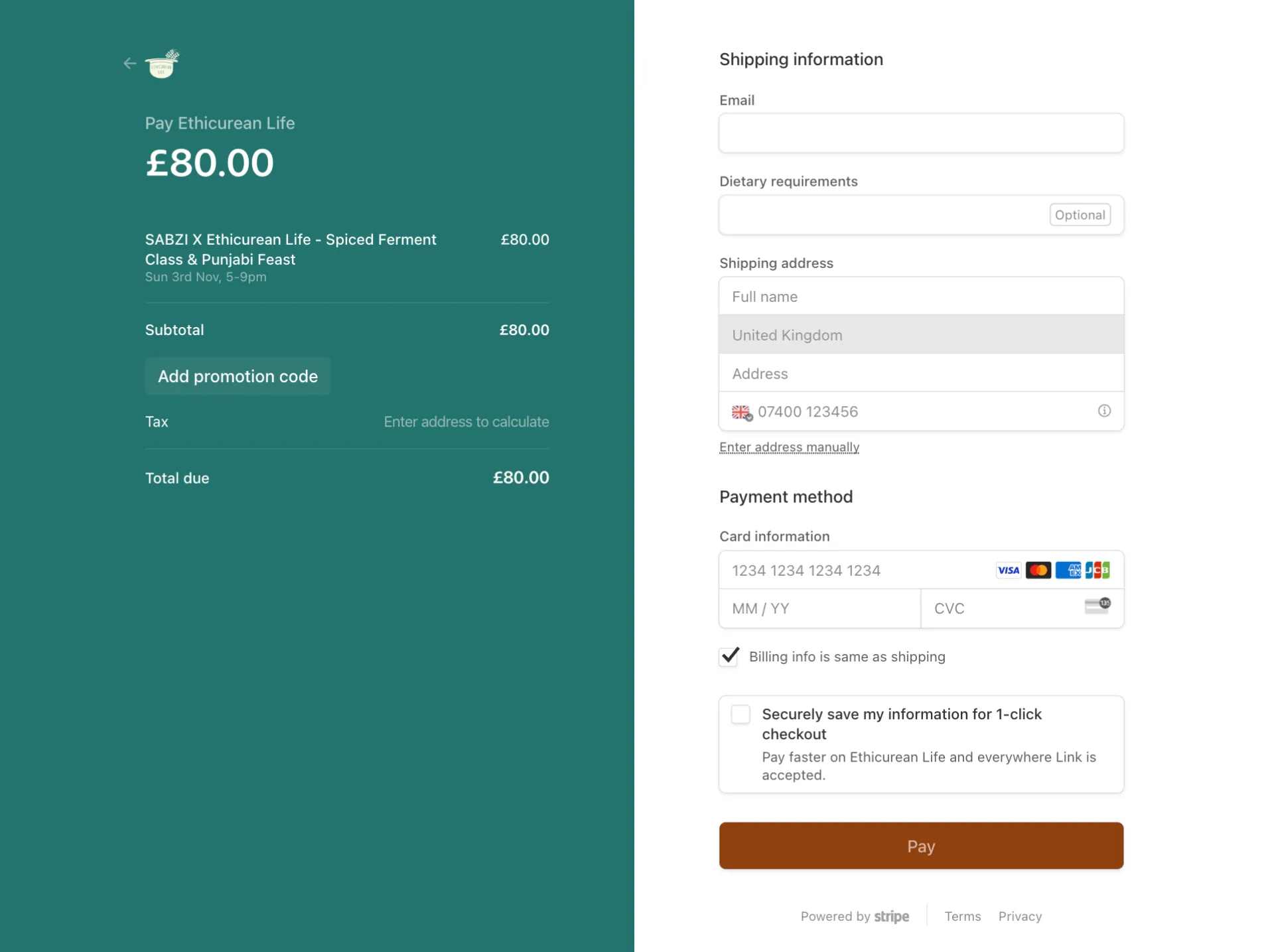Click the Ethicurean Life bowl logo
The height and width of the screenshot is (952, 1270).
162,64
